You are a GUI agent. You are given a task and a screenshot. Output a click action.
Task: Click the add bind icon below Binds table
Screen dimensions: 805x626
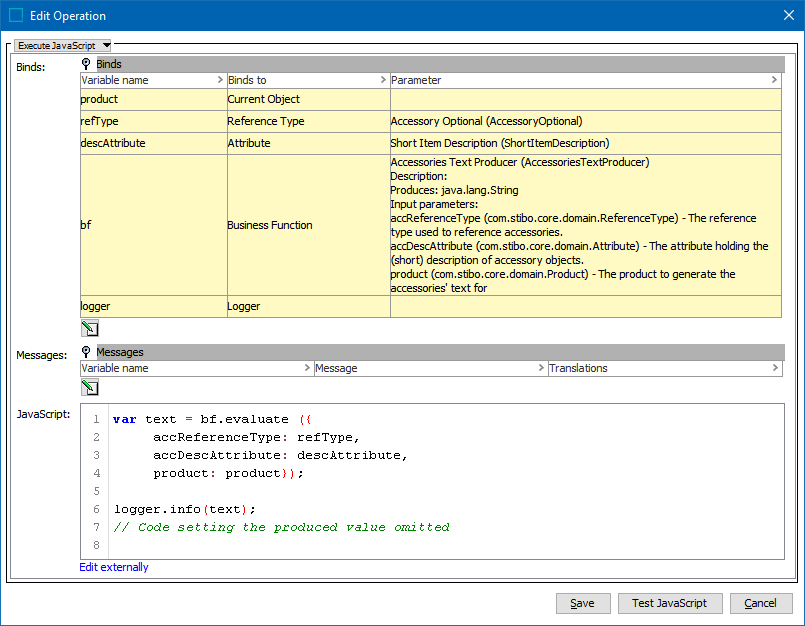tap(89, 328)
